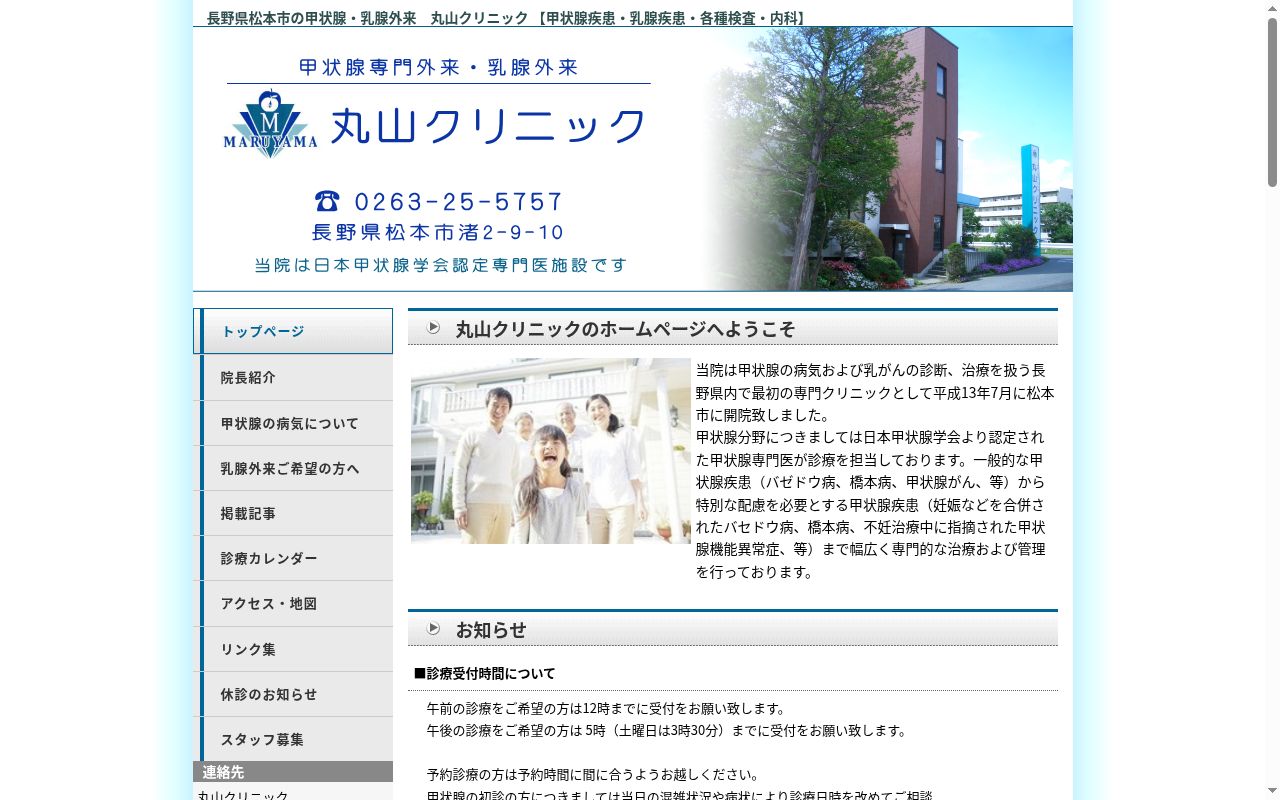
Task: Select the 掲載記事 menu entry
Action: [293, 513]
